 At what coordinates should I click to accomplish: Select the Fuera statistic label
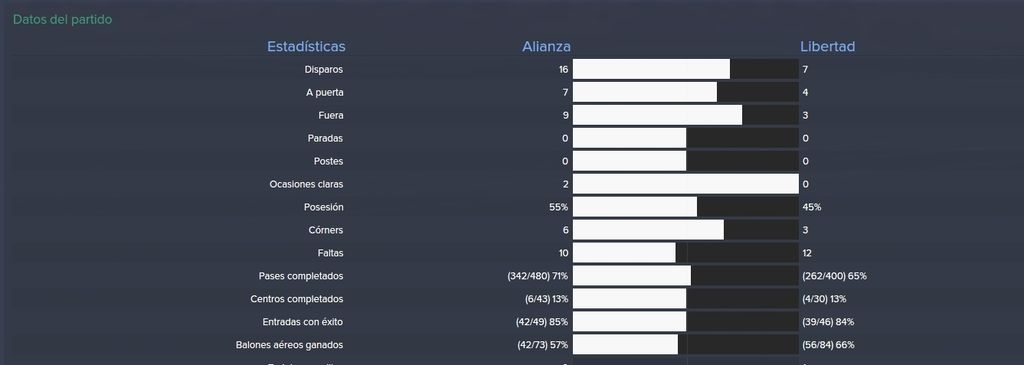coord(330,116)
